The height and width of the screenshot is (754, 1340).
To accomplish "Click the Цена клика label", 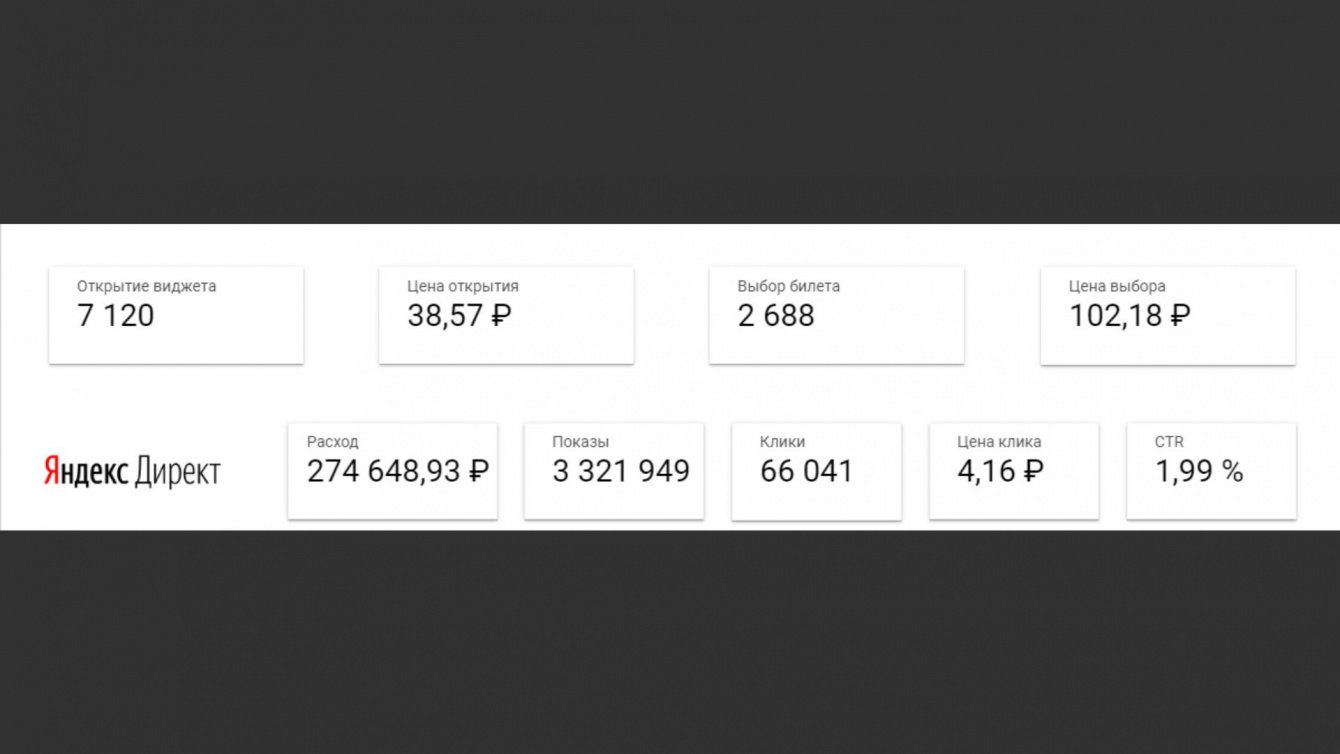I will 999,442.
